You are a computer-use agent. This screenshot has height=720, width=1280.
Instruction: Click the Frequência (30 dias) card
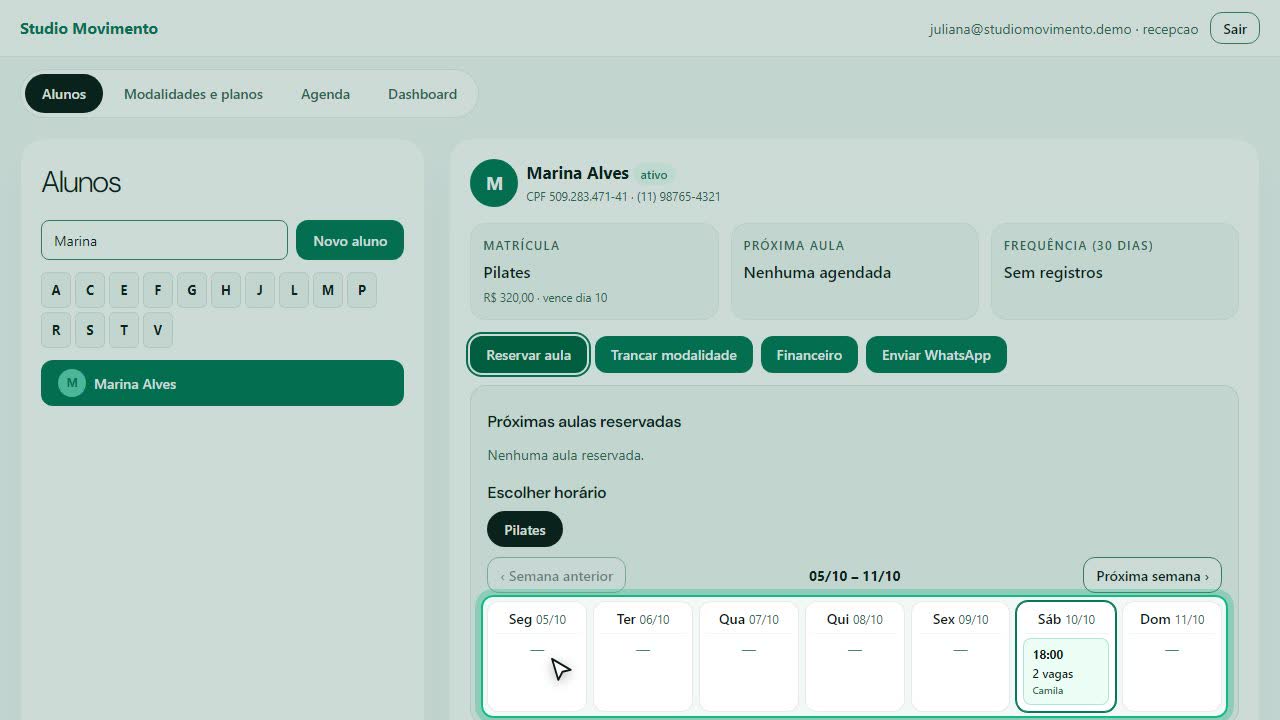pos(1114,271)
